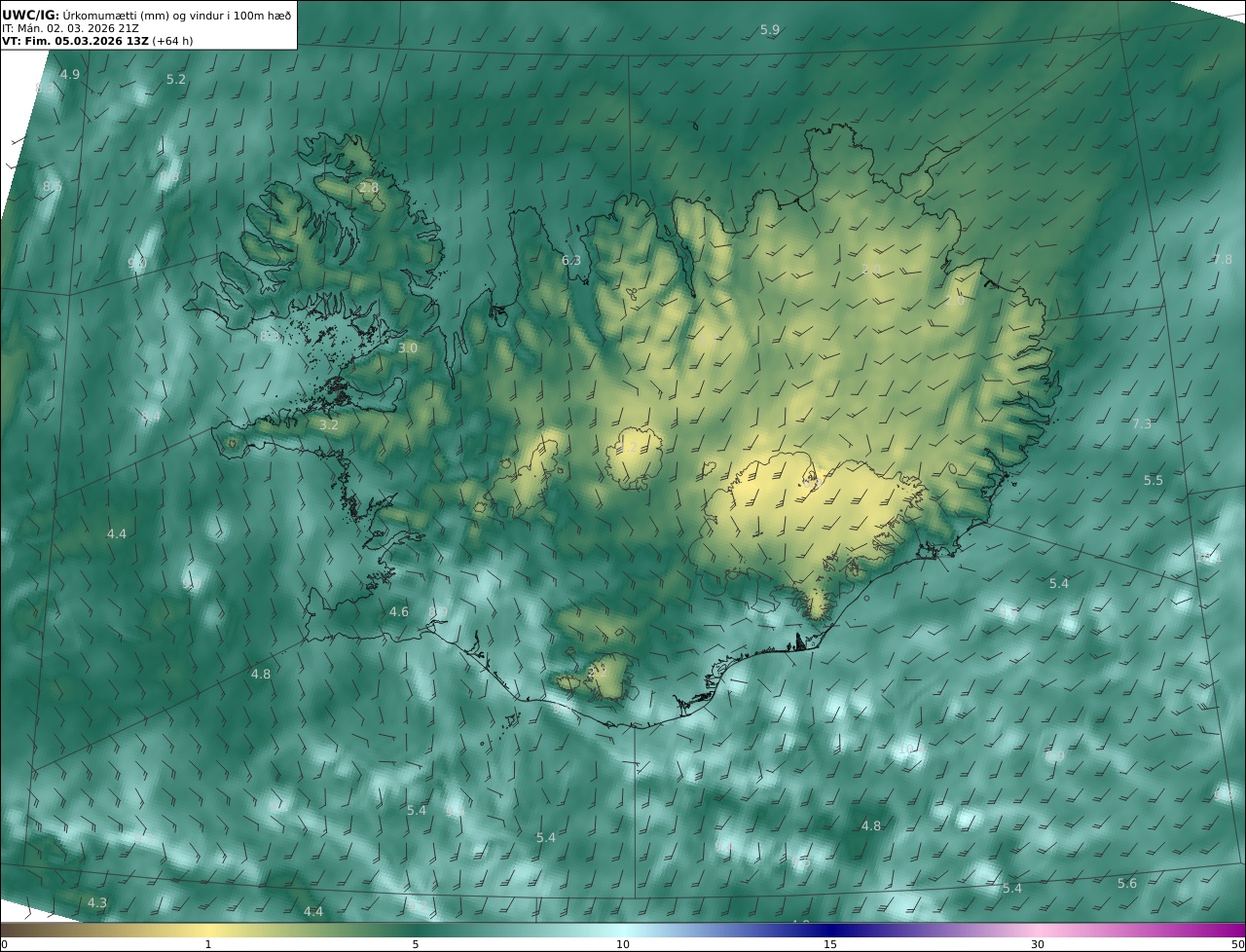The width and height of the screenshot is (1246, 952).
Task: Select the 5.9 value at the top edge
Action: (x=770, y=30)
